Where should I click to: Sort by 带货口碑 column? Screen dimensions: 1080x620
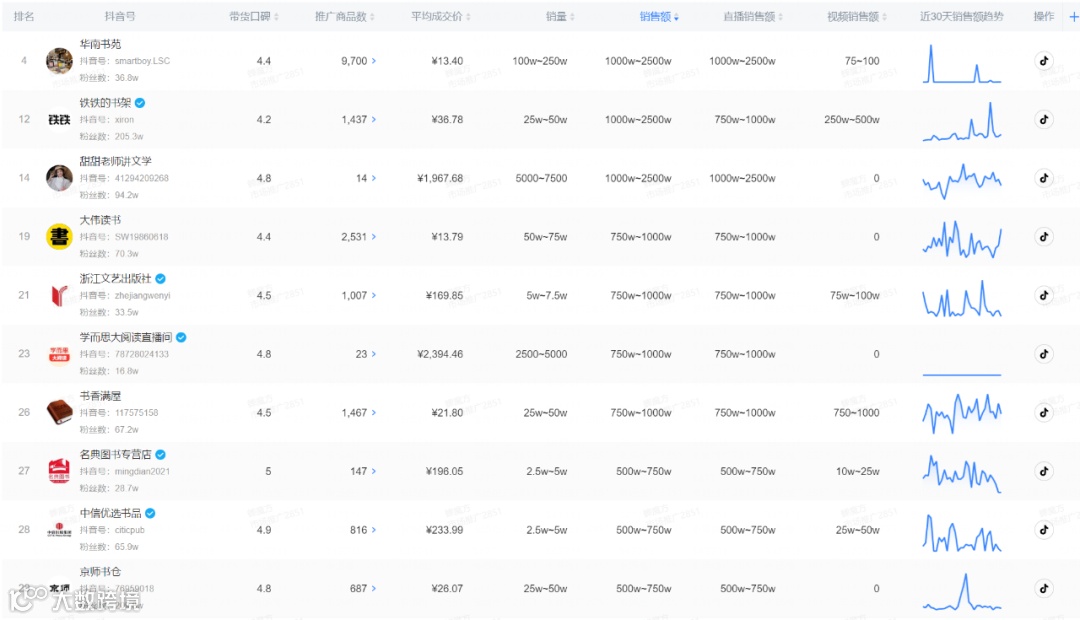[253, 17]
